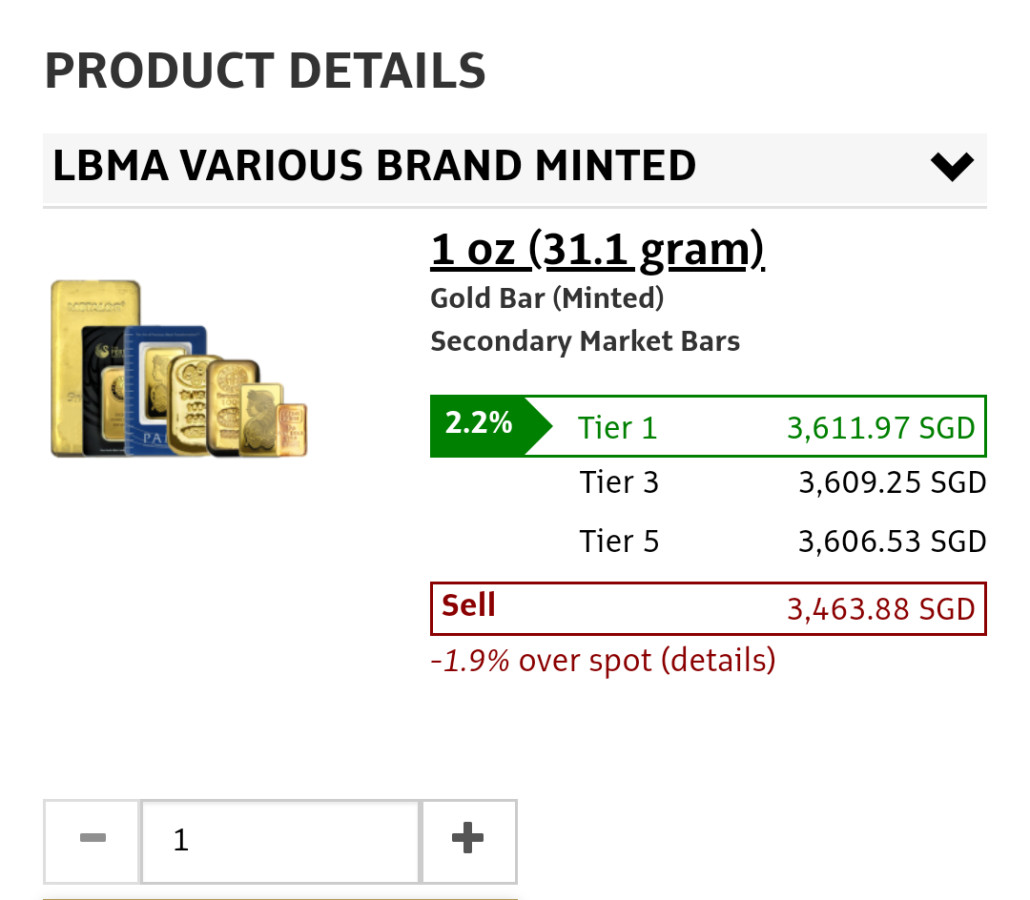
Task: Select the Tier 1 label
Action: pos(618,428)
